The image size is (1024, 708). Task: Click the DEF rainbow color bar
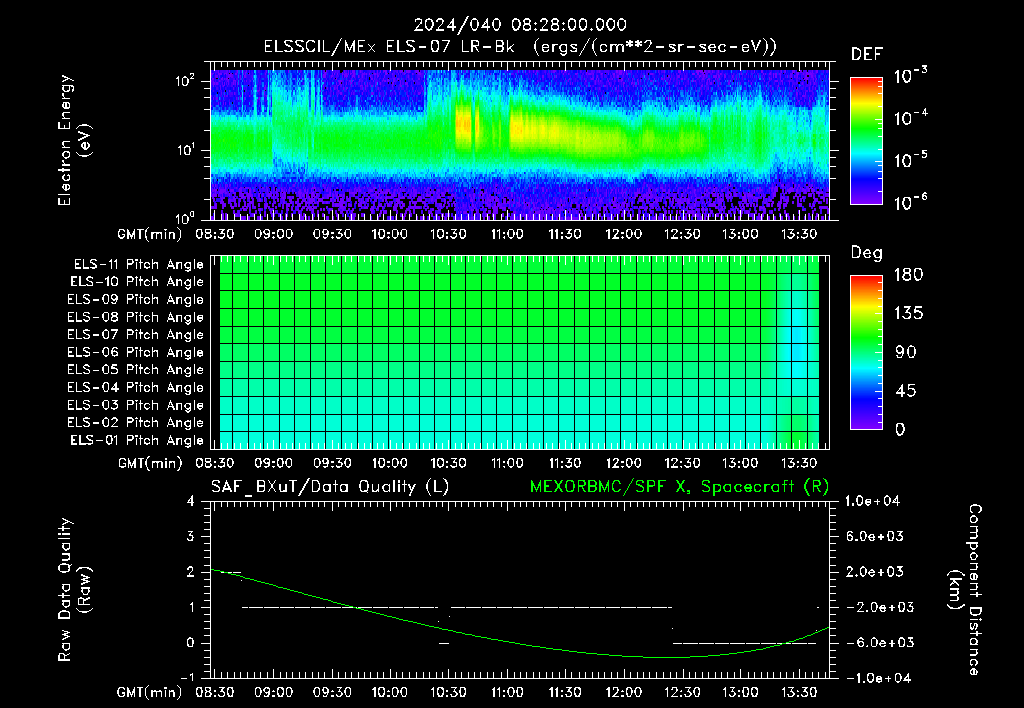point(866,141)
